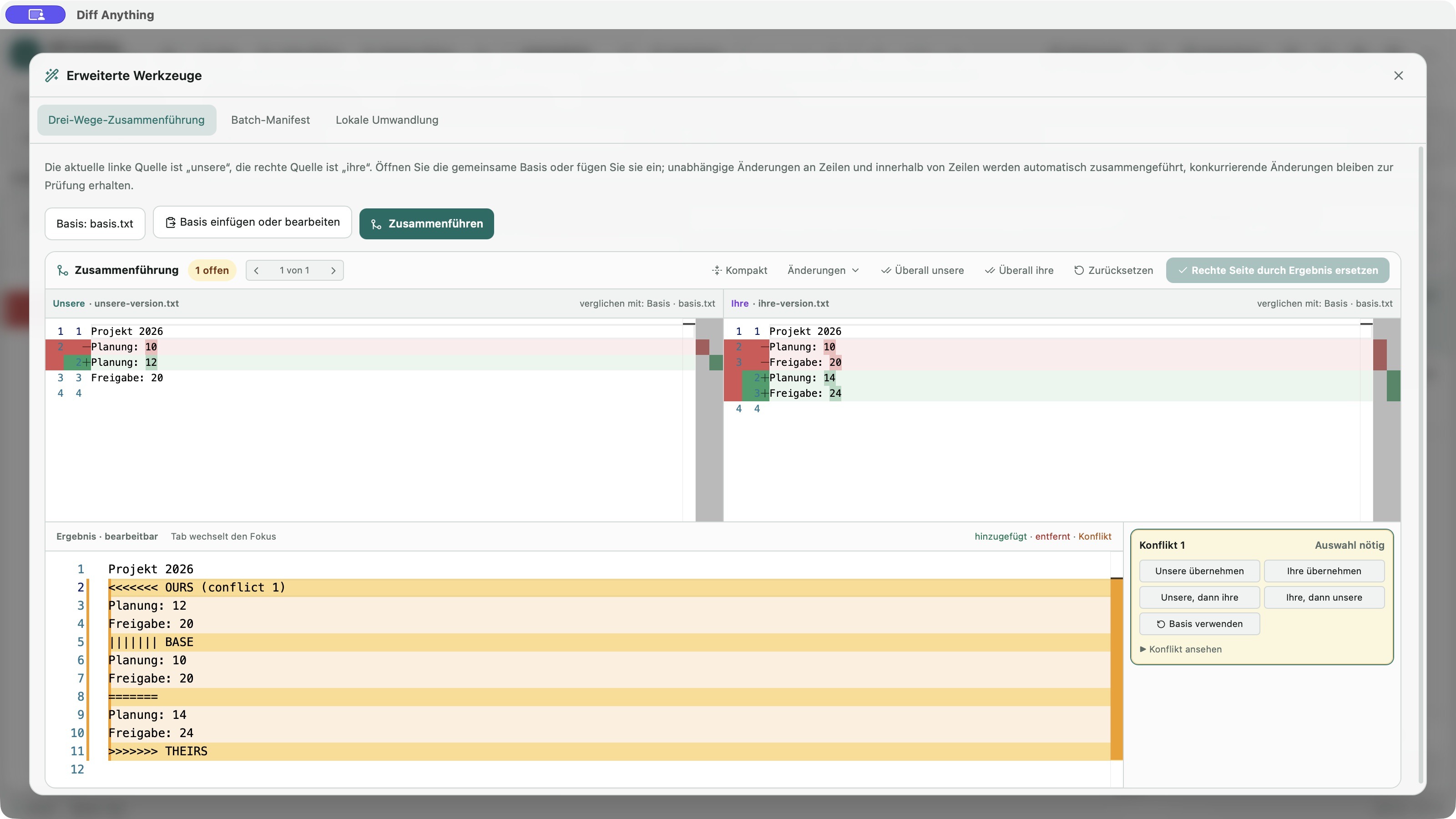Click the purple screen-share icon in title bar
This screenshot has width=1456, height=819.
tap(35, 15)
